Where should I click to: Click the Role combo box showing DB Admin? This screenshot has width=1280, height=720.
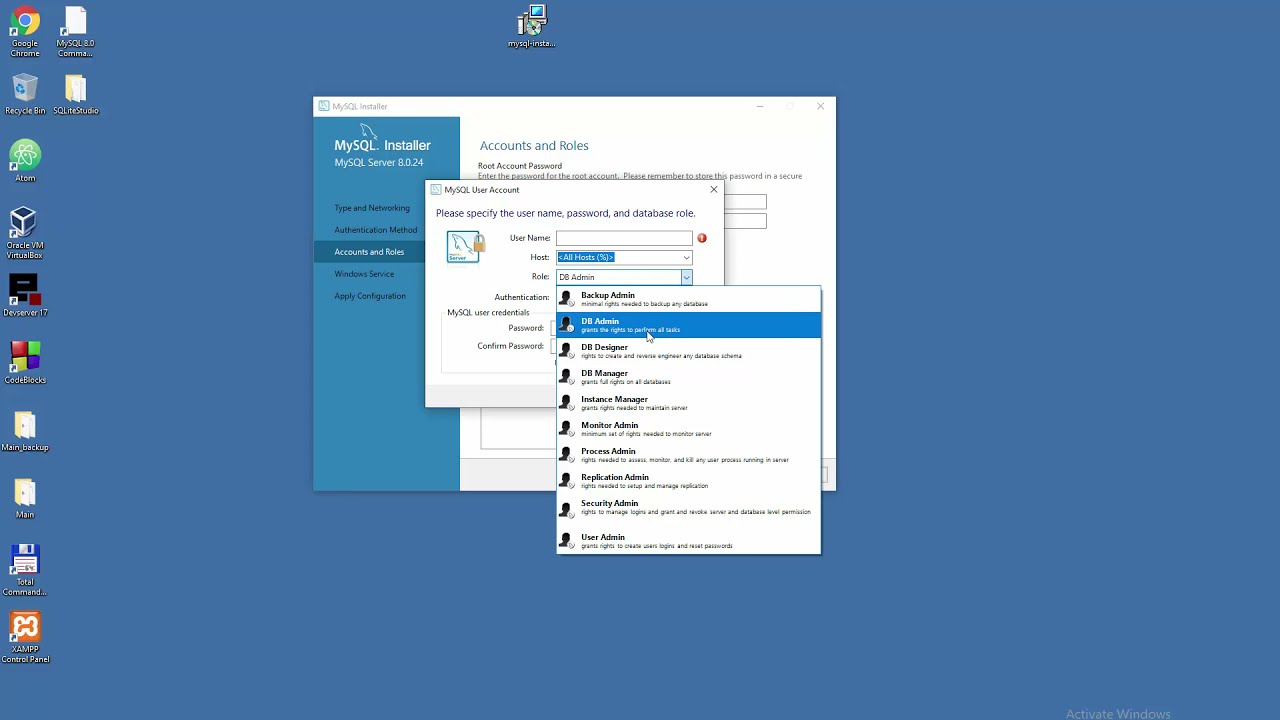coord(624,277)
